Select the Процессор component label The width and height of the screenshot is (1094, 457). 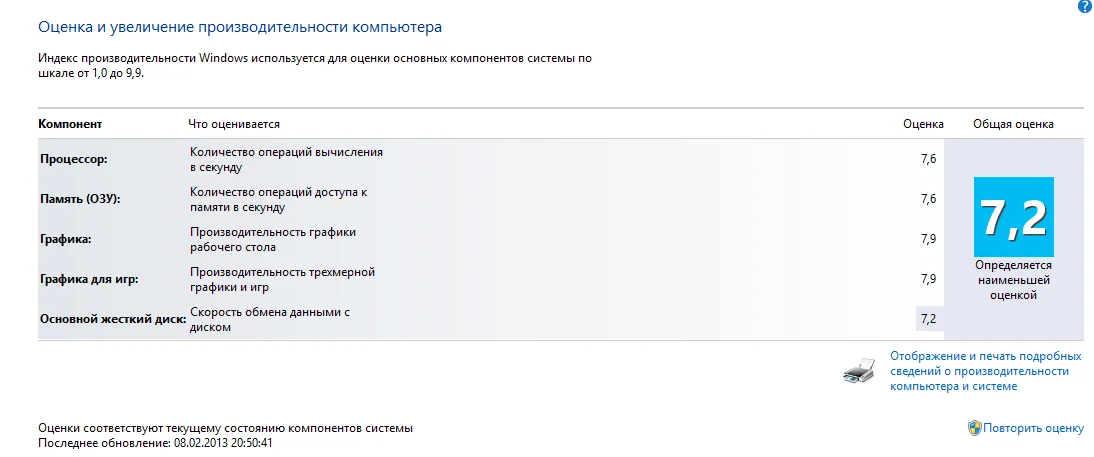tap(74, 159)
